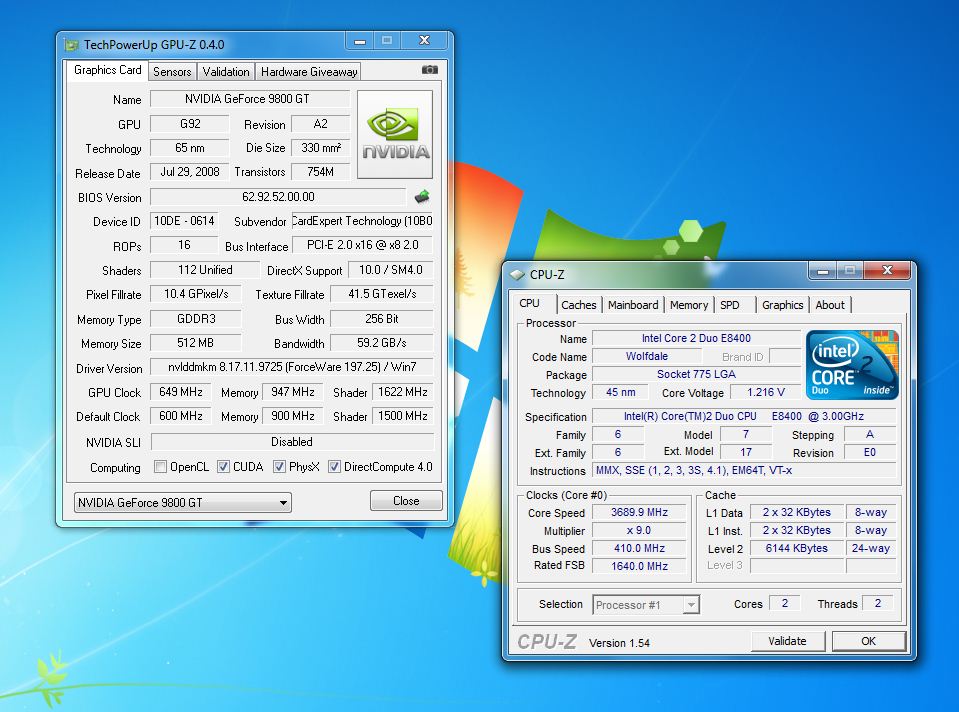Image resolution: width=959 pixels, height=712 pixels.
Task: Click the Bus Interface value PCI-E 2.0 x16
Action: coord(363,245)
